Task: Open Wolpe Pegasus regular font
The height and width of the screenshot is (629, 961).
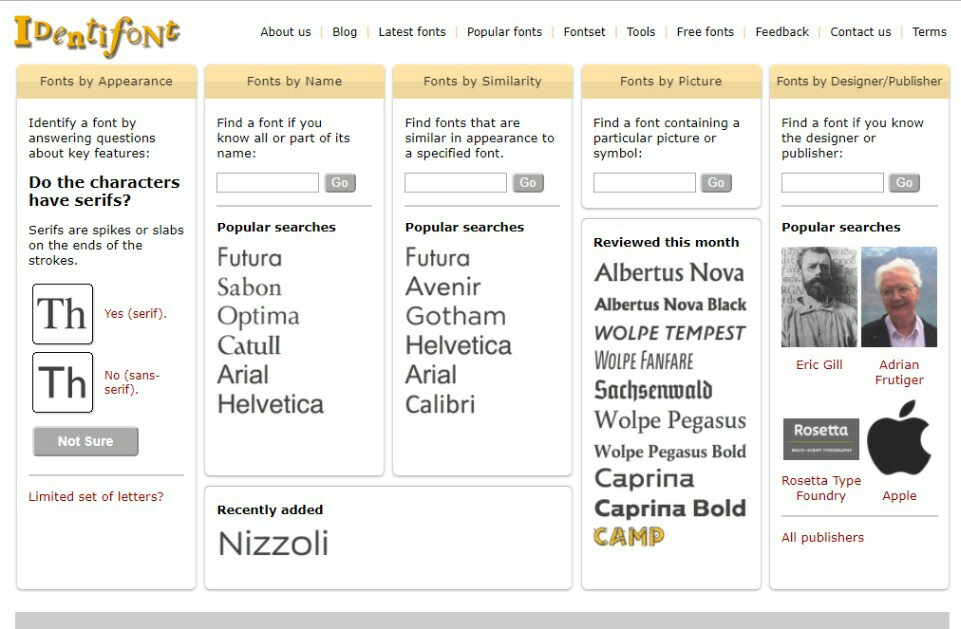Action: coord(669,421)
